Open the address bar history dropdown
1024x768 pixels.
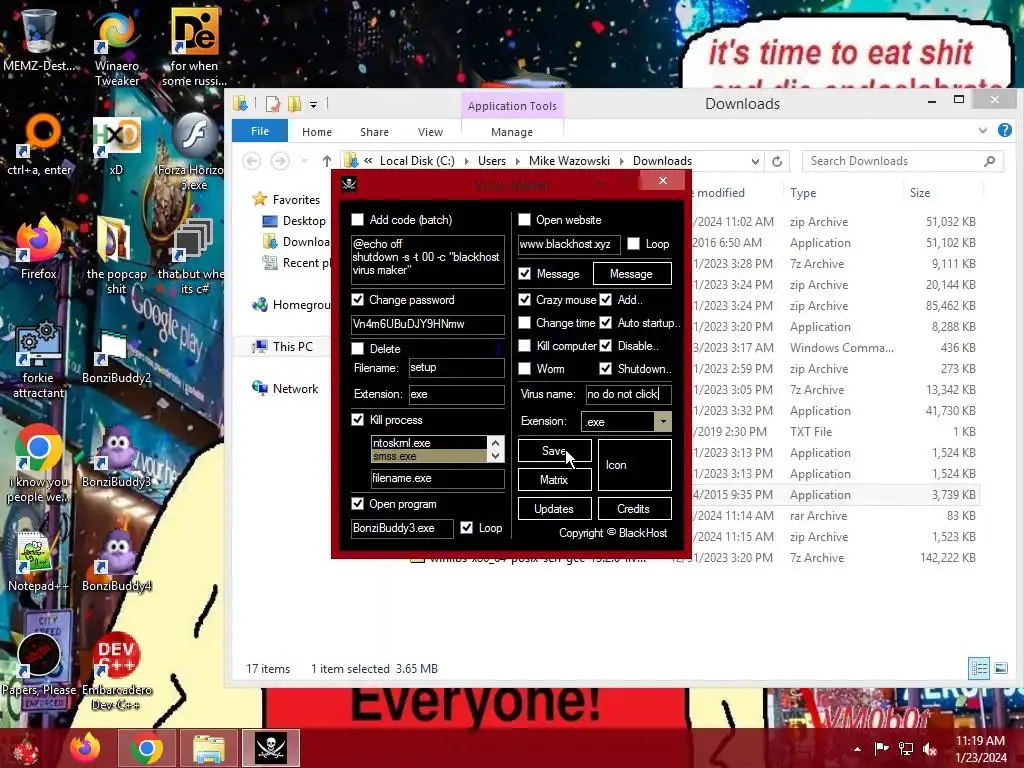pyautogui.click(x=755, y=161)
